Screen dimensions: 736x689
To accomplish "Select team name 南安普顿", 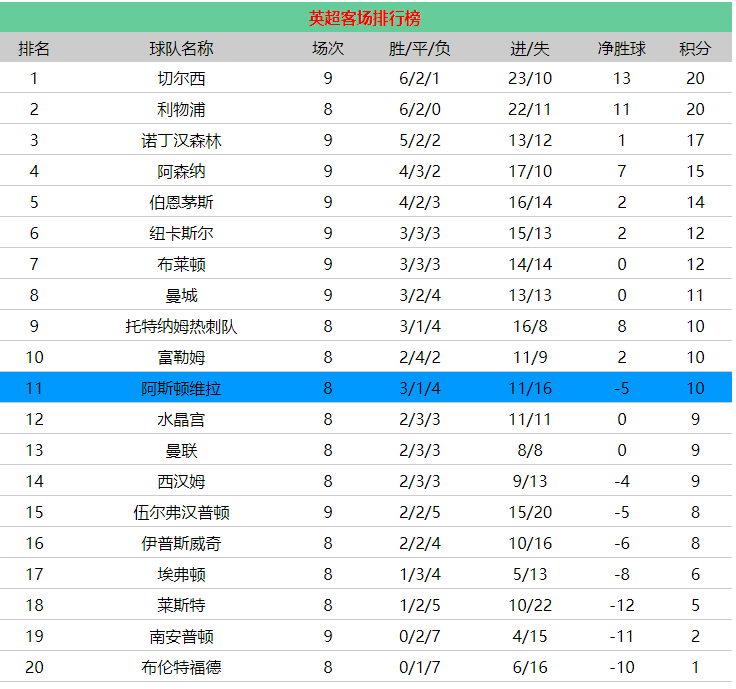I will pos(181,636).
